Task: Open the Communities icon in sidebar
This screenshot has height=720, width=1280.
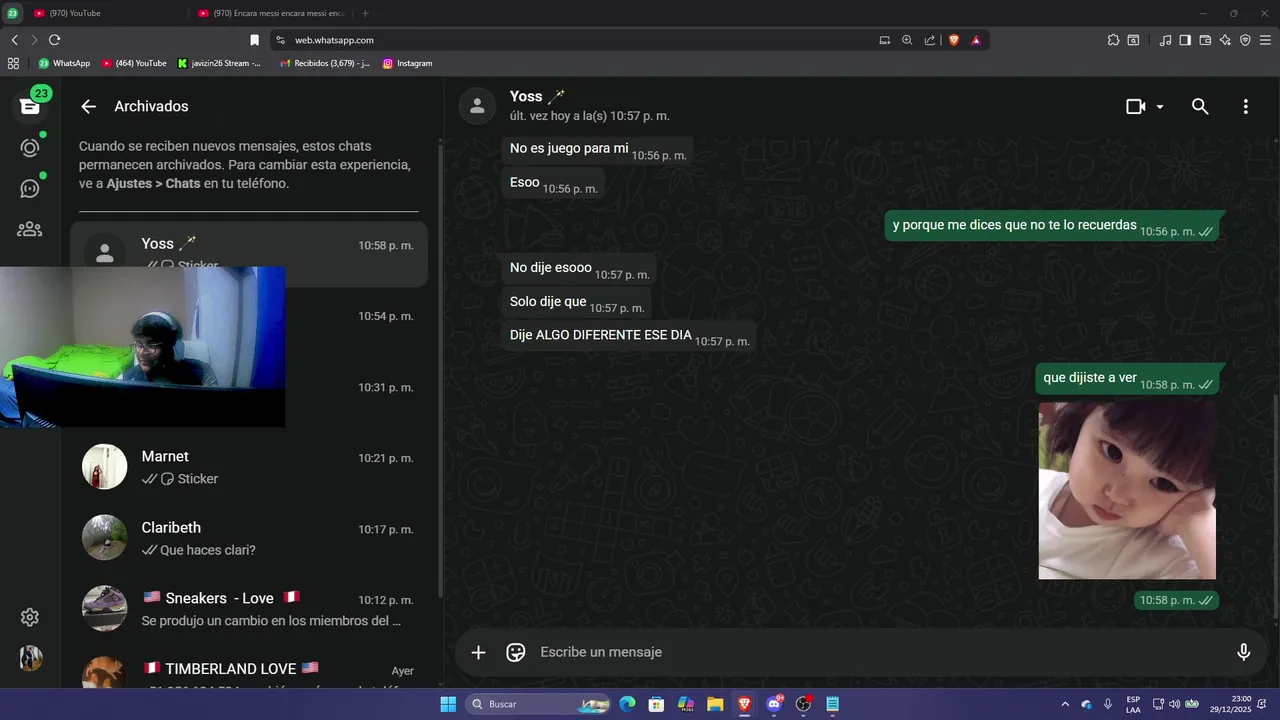Action: click(30, 229)
